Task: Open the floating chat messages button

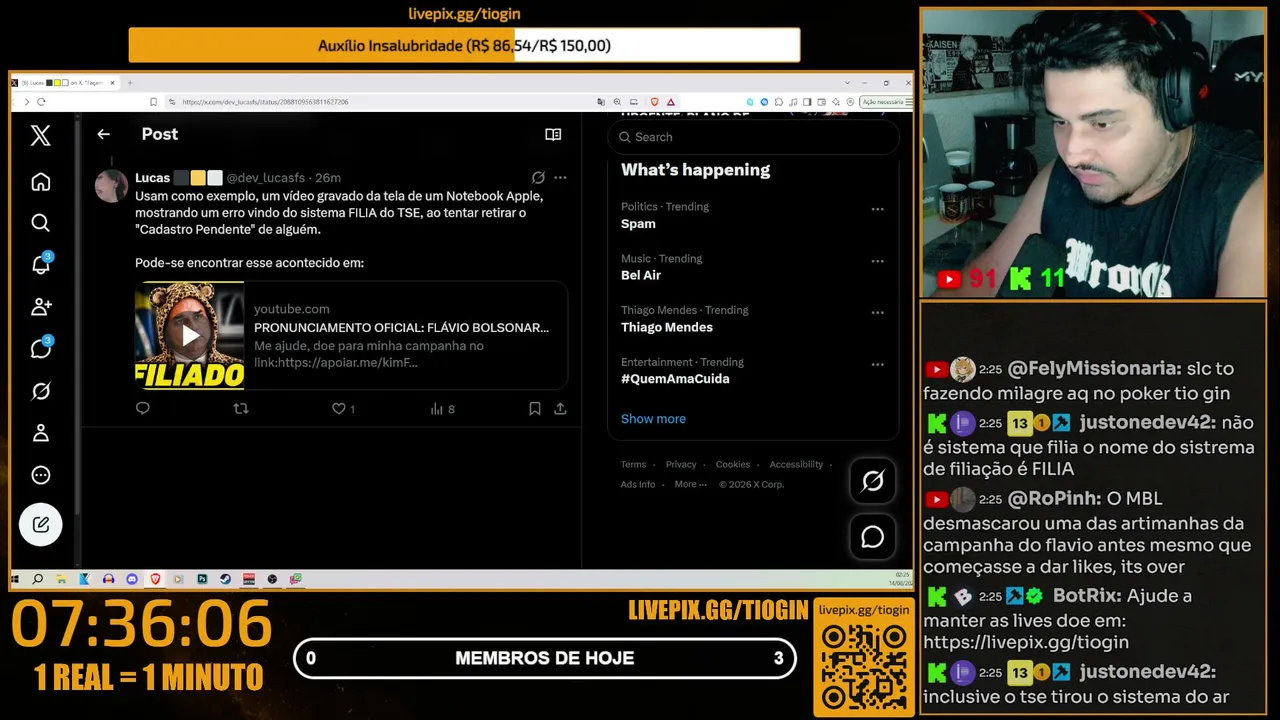Action: 873,537
